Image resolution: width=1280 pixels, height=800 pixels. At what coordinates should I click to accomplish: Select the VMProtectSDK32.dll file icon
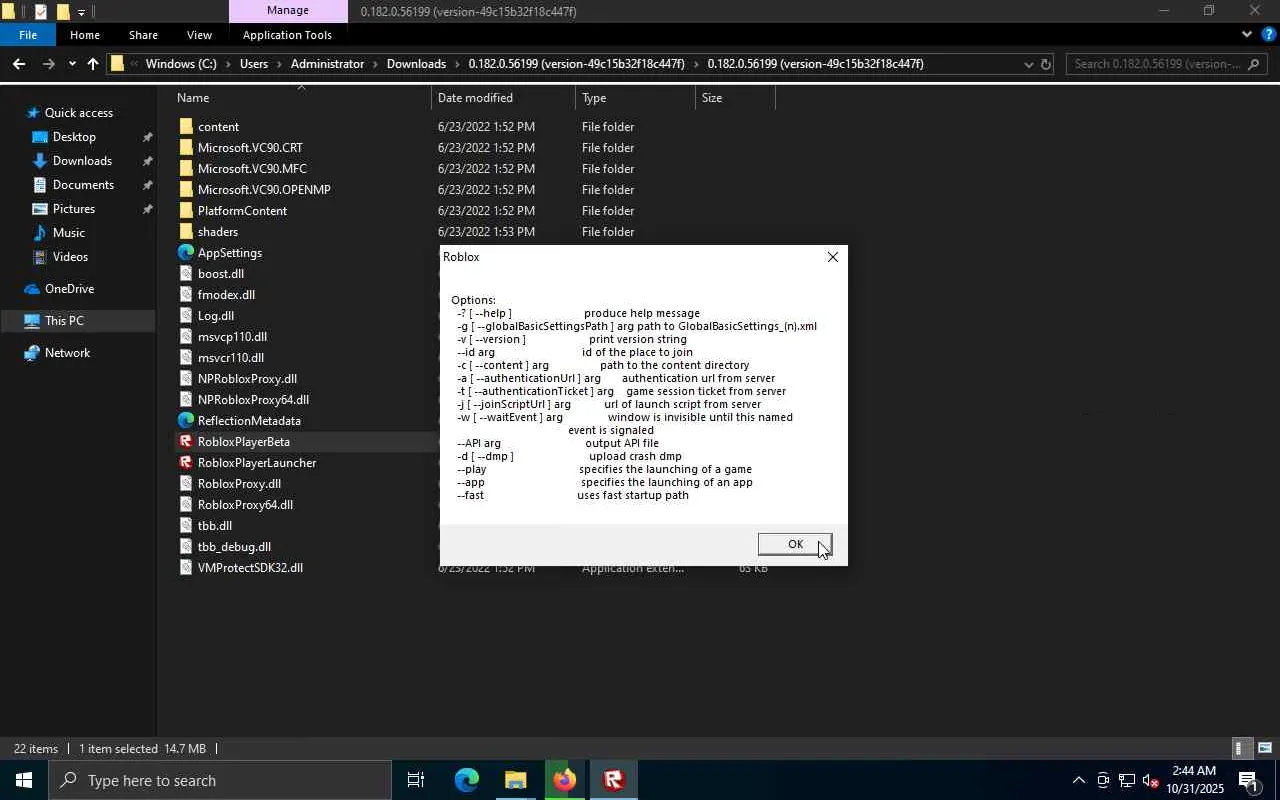186,568
